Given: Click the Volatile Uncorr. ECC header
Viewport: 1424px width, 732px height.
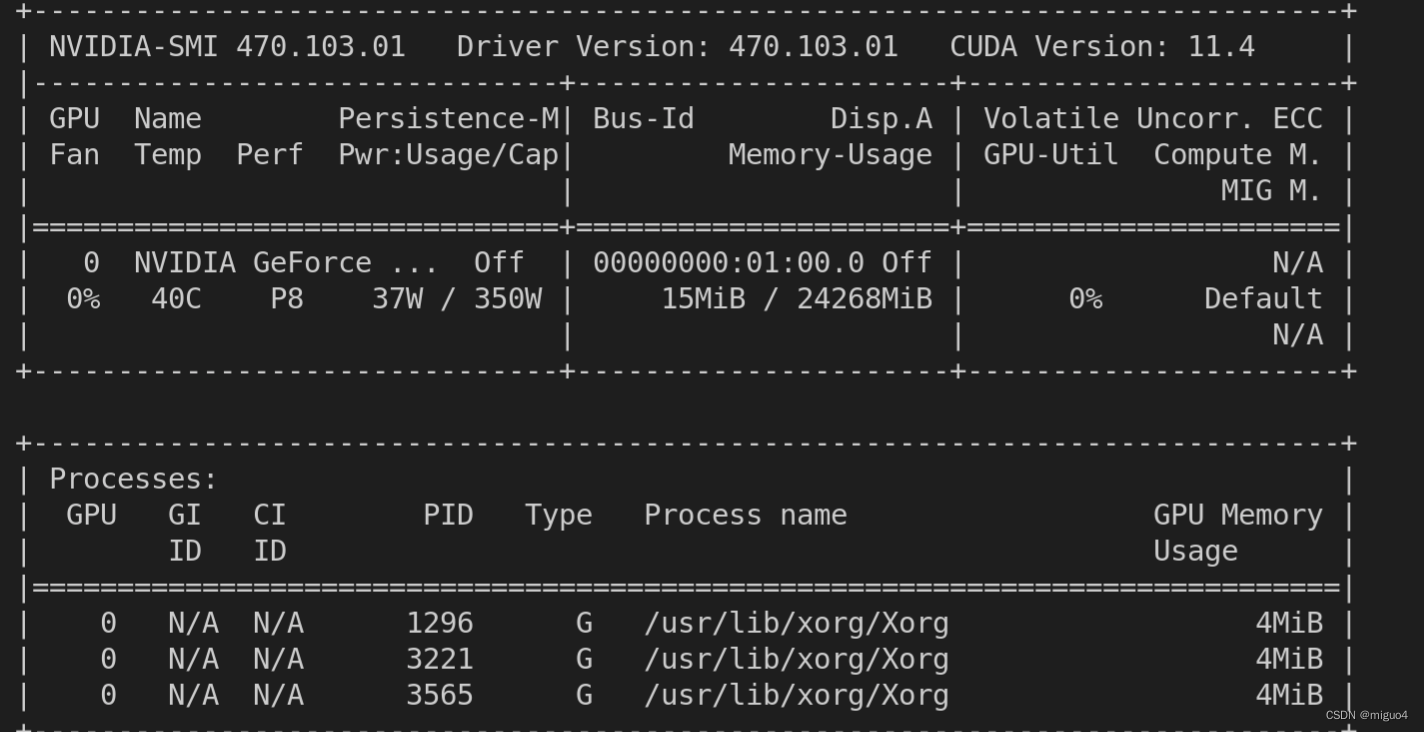Looking at the screenshot, I should click(x=1153, y=119).
